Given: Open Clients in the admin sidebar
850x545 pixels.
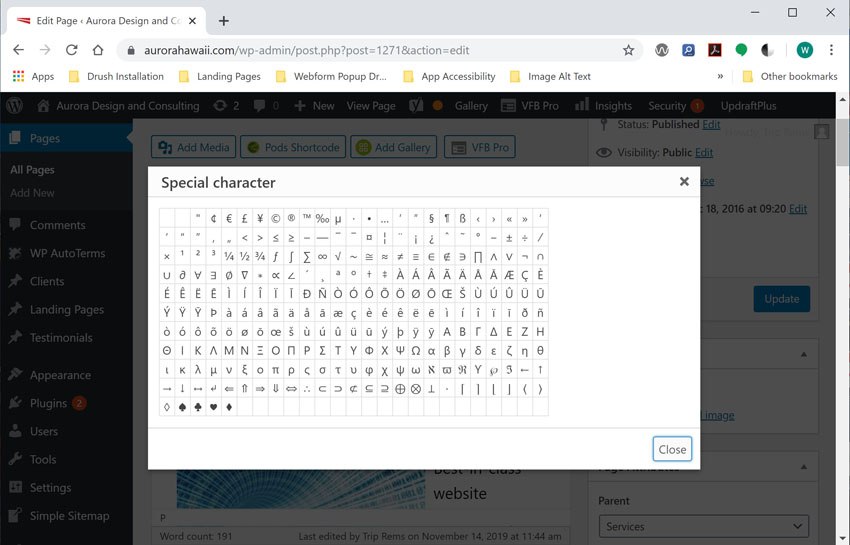Looking at the screenshot, I should [47, 281].
